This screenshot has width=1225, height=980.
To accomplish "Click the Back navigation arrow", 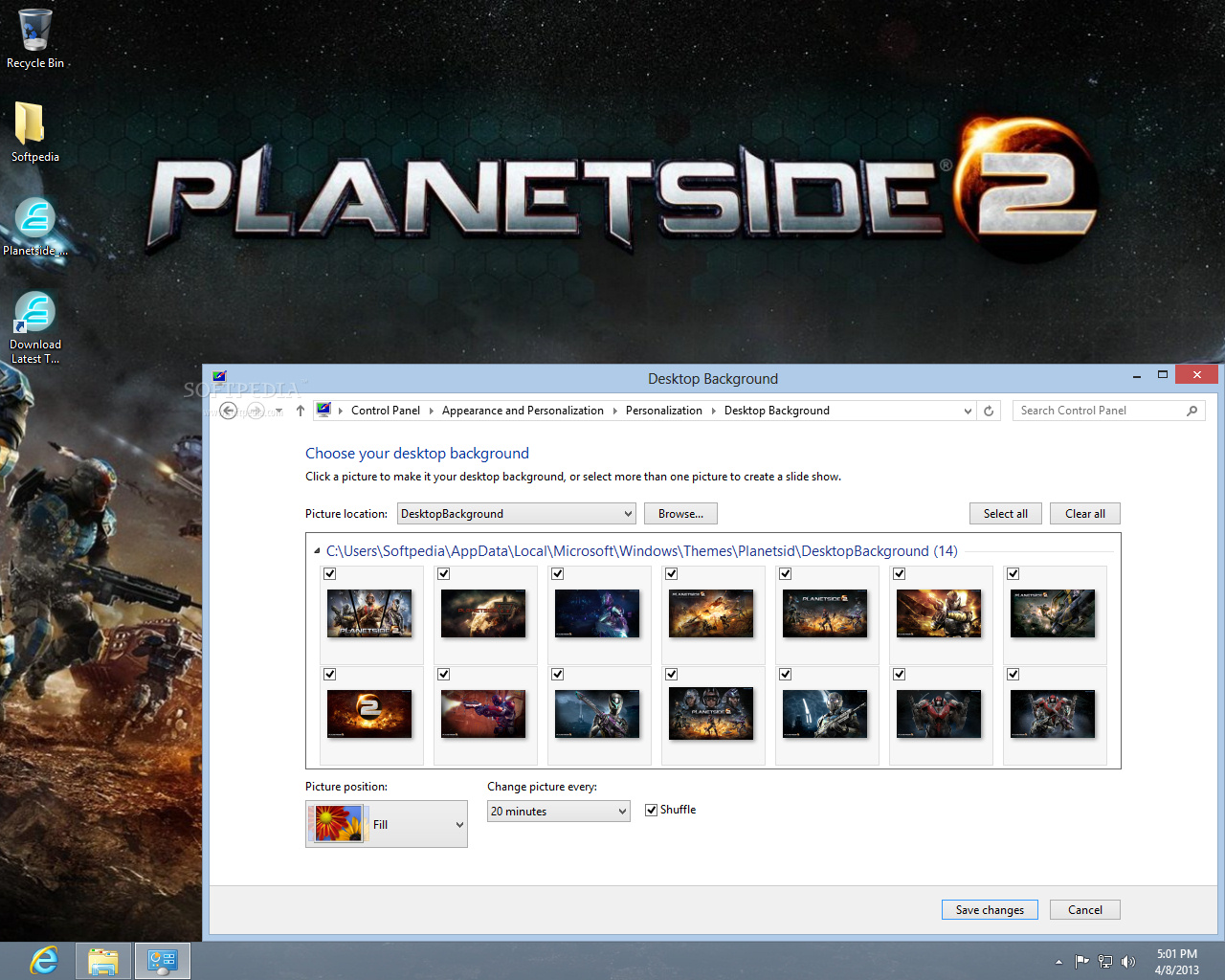I will click(x=229, y=411).
